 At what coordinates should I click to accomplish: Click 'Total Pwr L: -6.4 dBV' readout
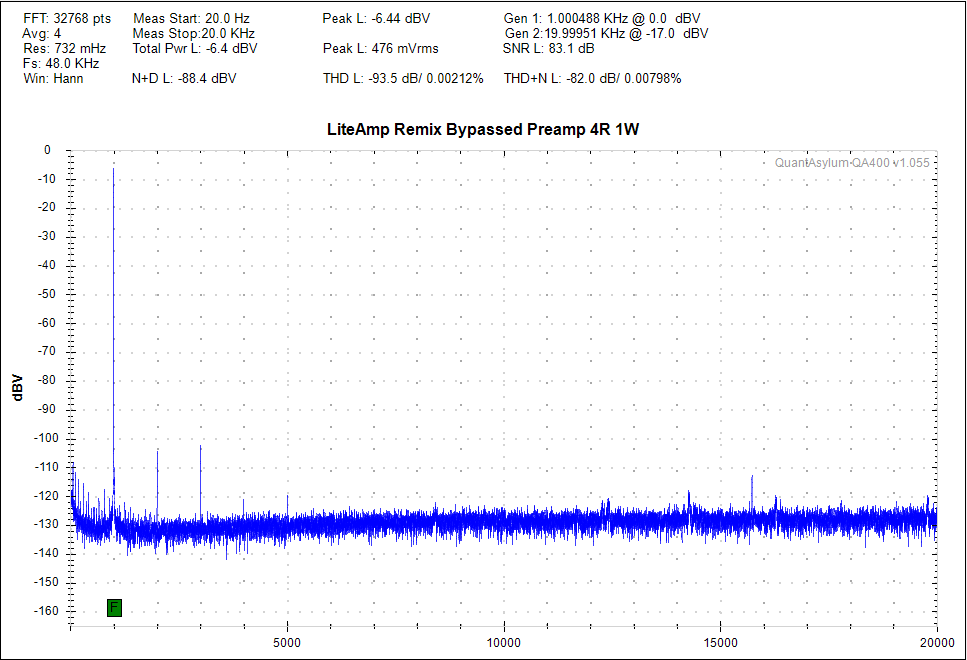[x=195, y=48]
